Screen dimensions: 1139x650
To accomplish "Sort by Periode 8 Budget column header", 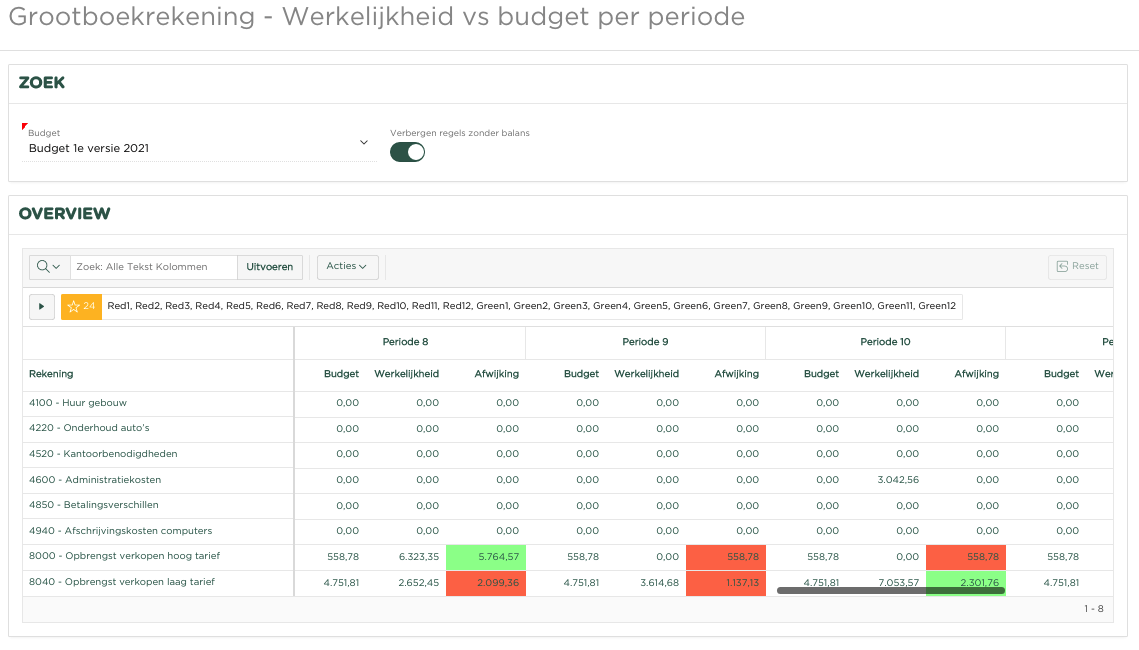I will coord(341,374).
